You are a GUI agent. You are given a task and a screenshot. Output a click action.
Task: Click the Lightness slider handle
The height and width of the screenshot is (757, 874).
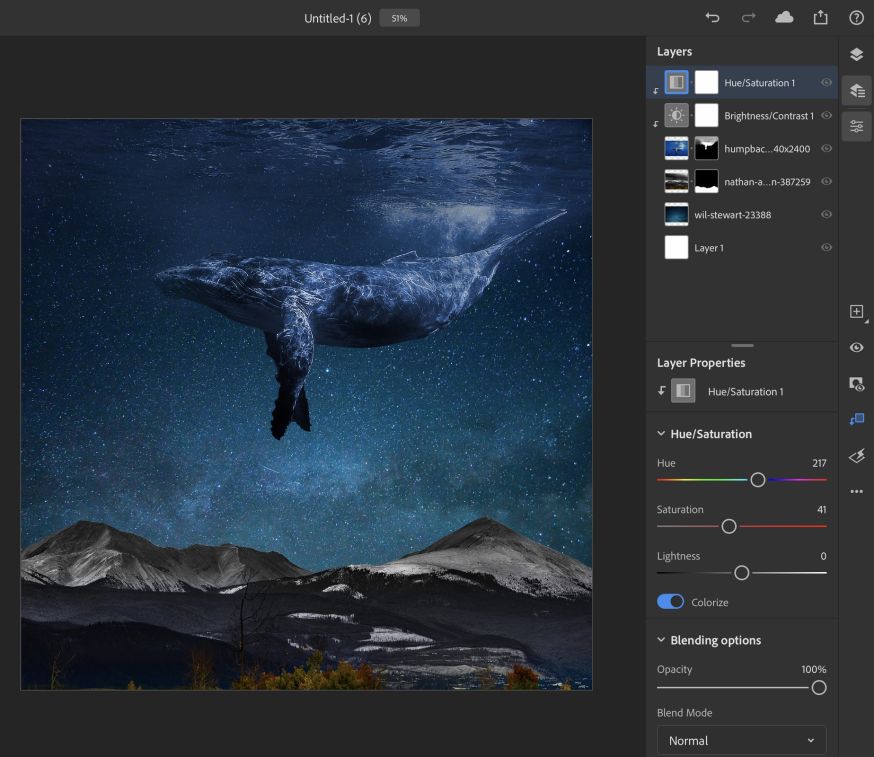tap(741, 572)
